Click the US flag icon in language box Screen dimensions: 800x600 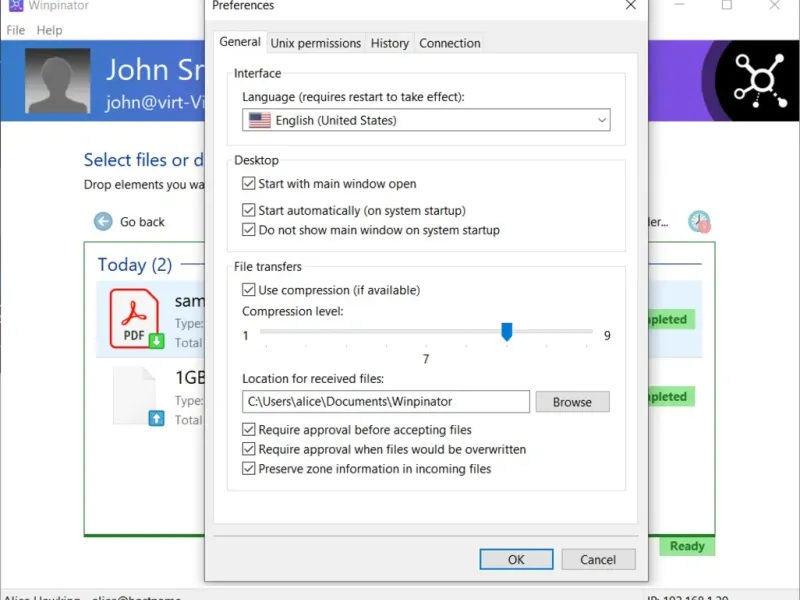pos(260,120)
